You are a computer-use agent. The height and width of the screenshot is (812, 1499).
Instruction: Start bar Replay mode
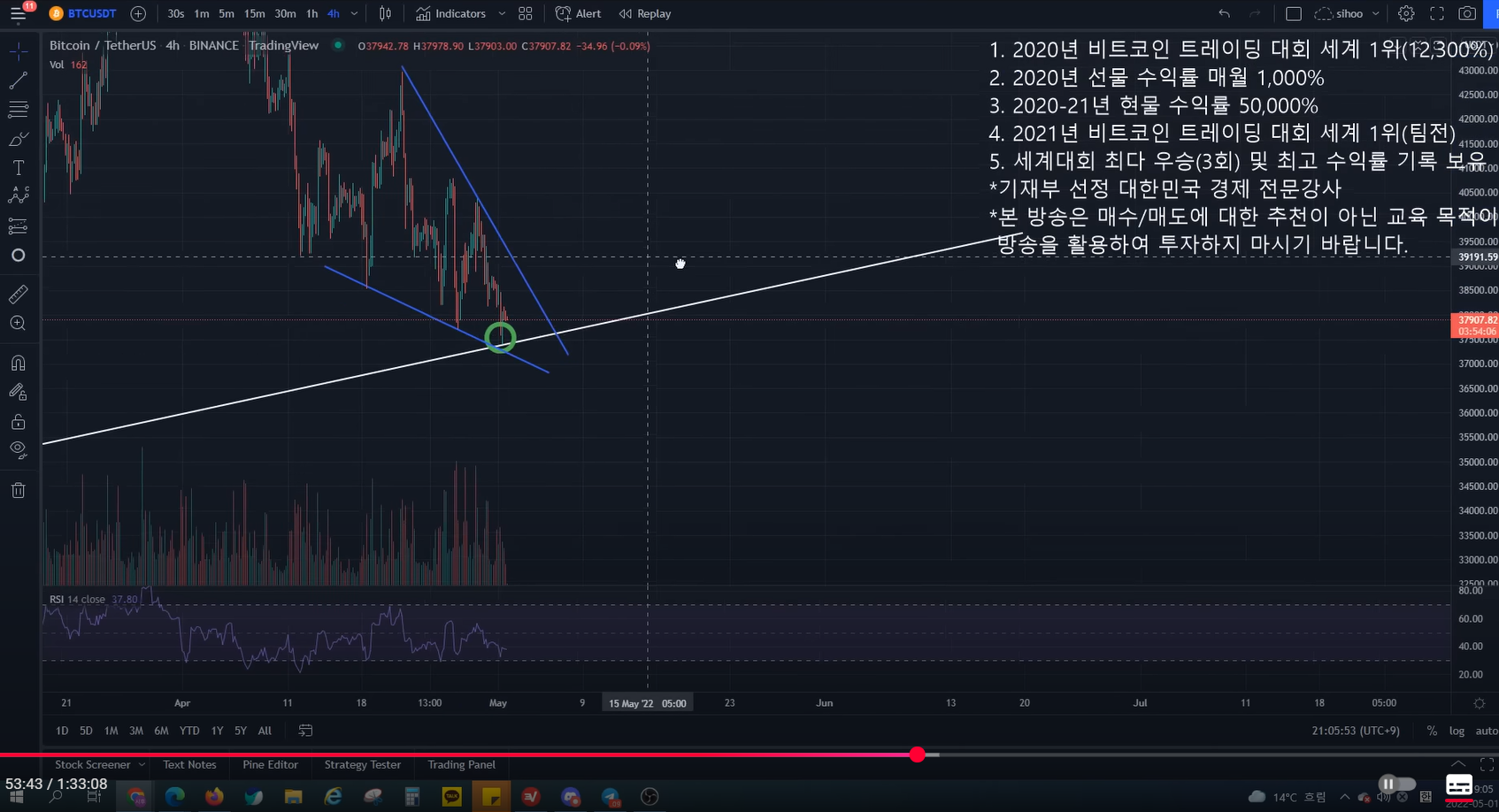(645, 14)
